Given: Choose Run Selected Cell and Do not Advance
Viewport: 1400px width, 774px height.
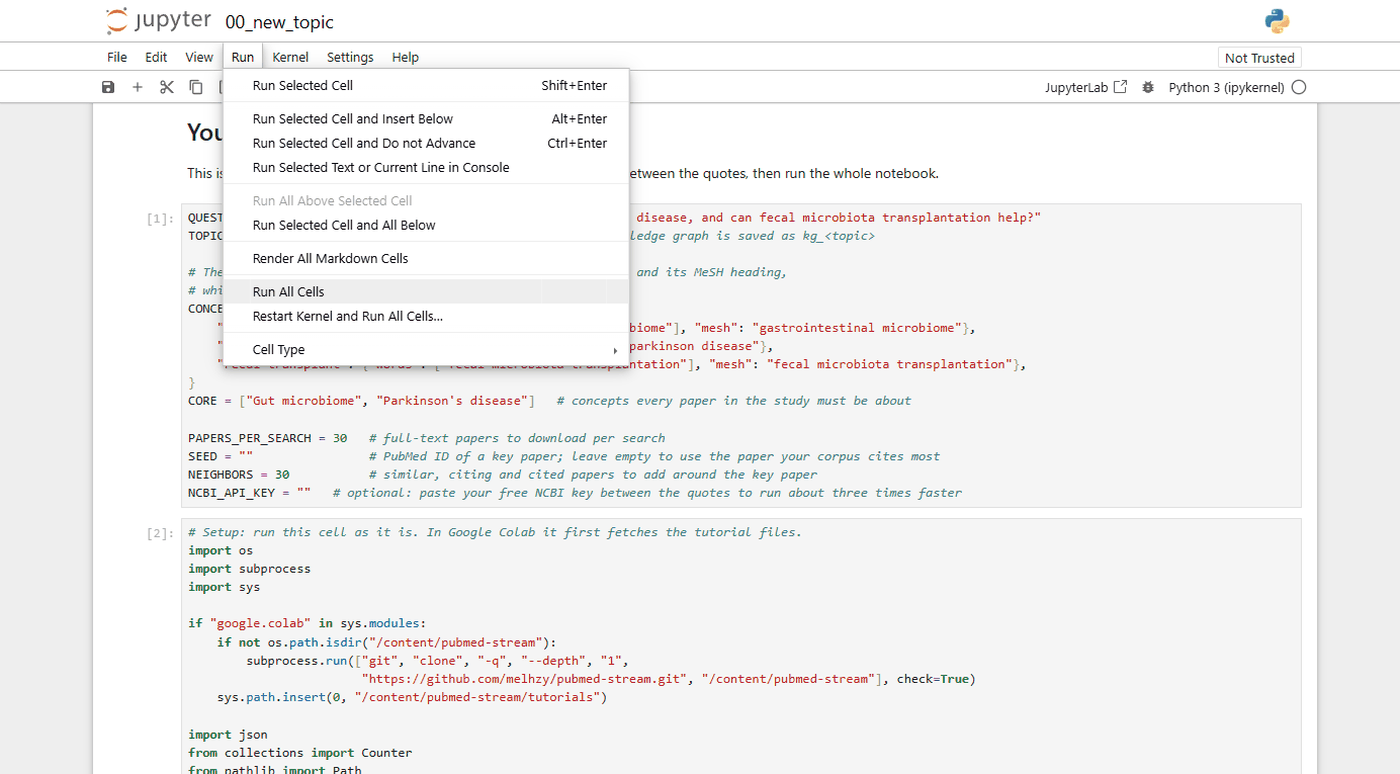Looking at the screenshot, I should pos(426,143).
